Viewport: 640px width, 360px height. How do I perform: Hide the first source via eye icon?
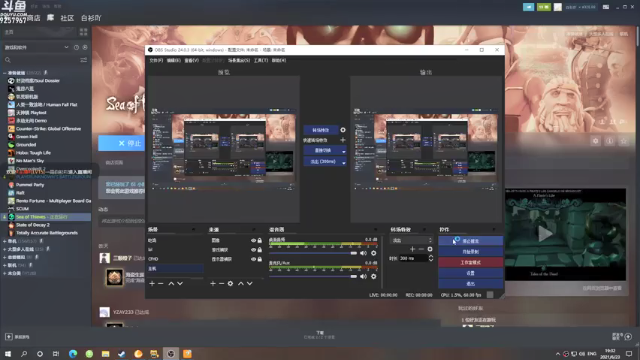pos(253,240)
